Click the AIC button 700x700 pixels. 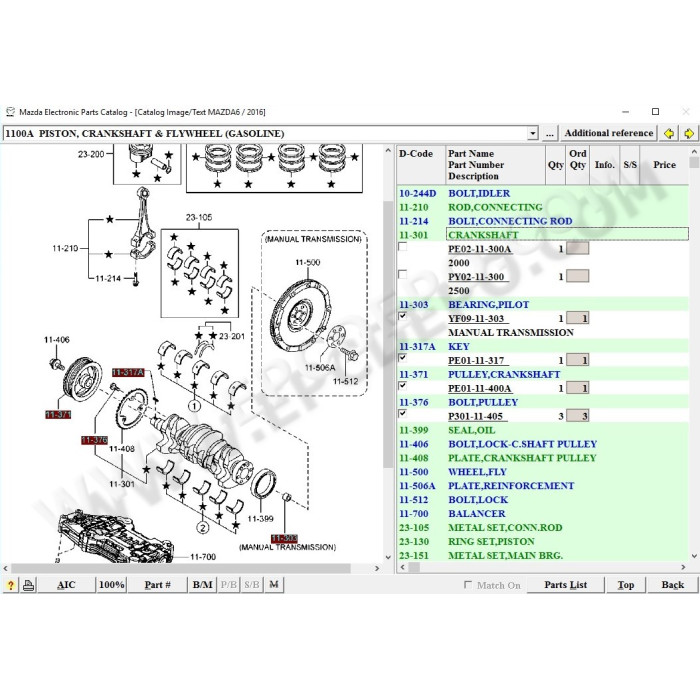point(66,585)
